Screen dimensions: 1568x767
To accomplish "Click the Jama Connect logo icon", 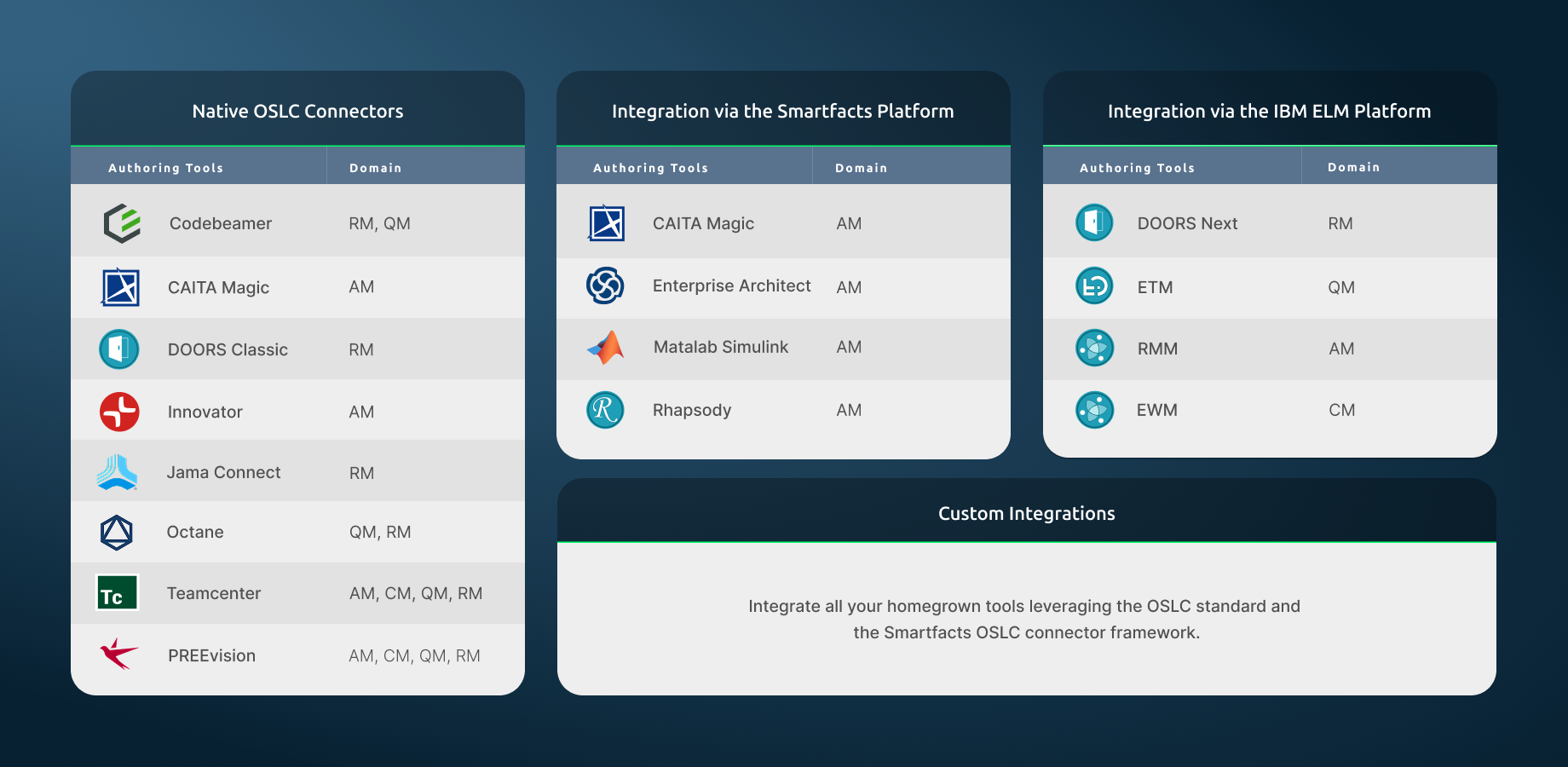I will (x=118, y=472).
